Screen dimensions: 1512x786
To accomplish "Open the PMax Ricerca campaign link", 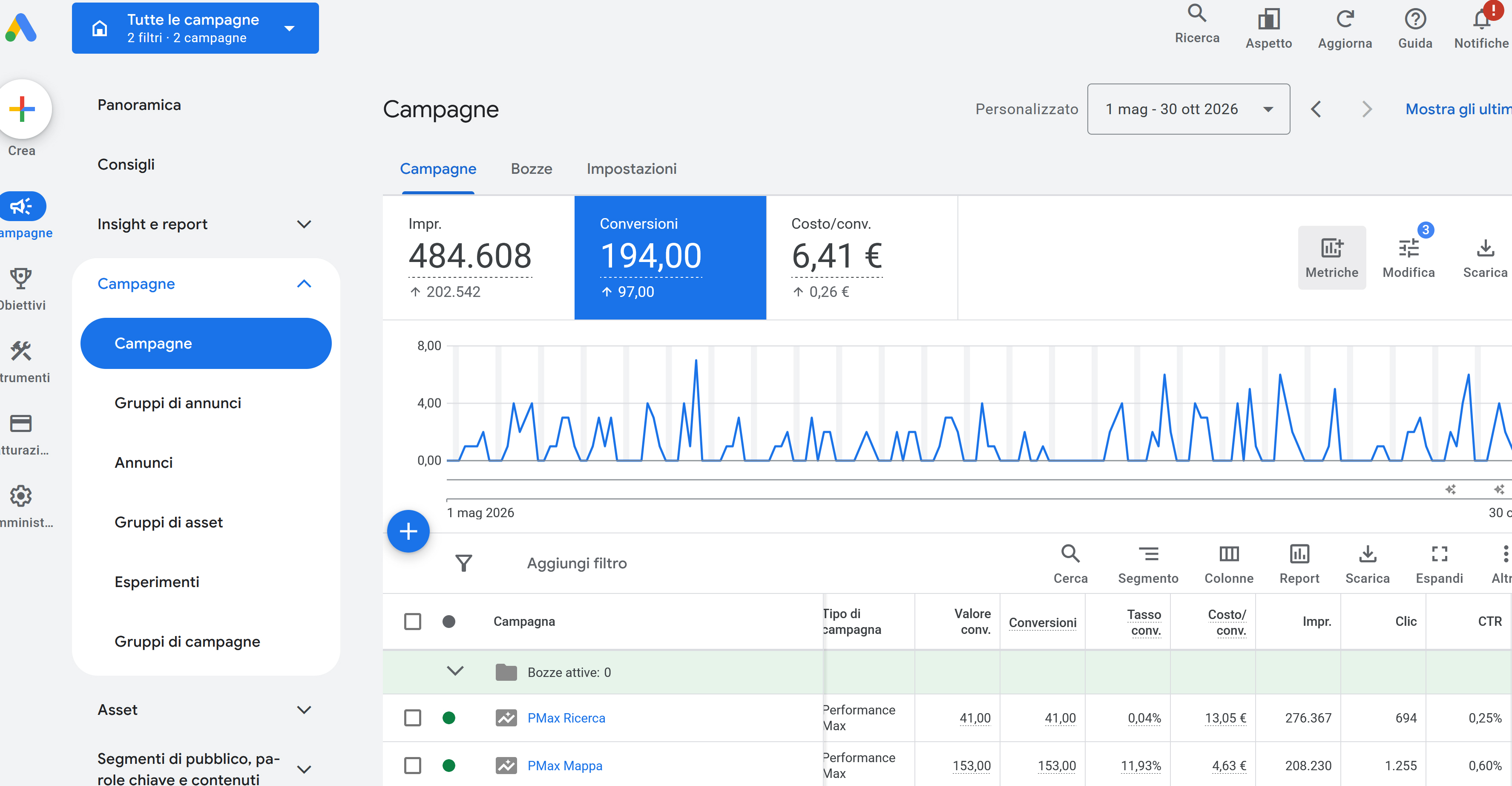I will click(x=566, y=718).
